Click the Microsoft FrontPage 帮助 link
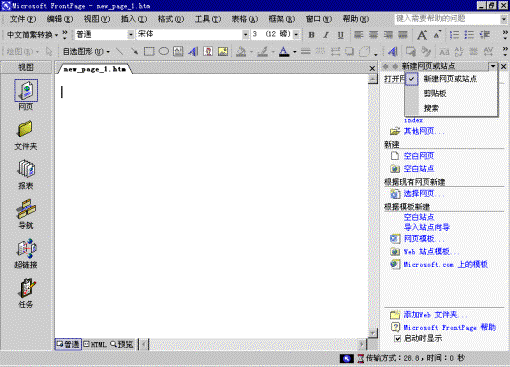 [450, 327]
